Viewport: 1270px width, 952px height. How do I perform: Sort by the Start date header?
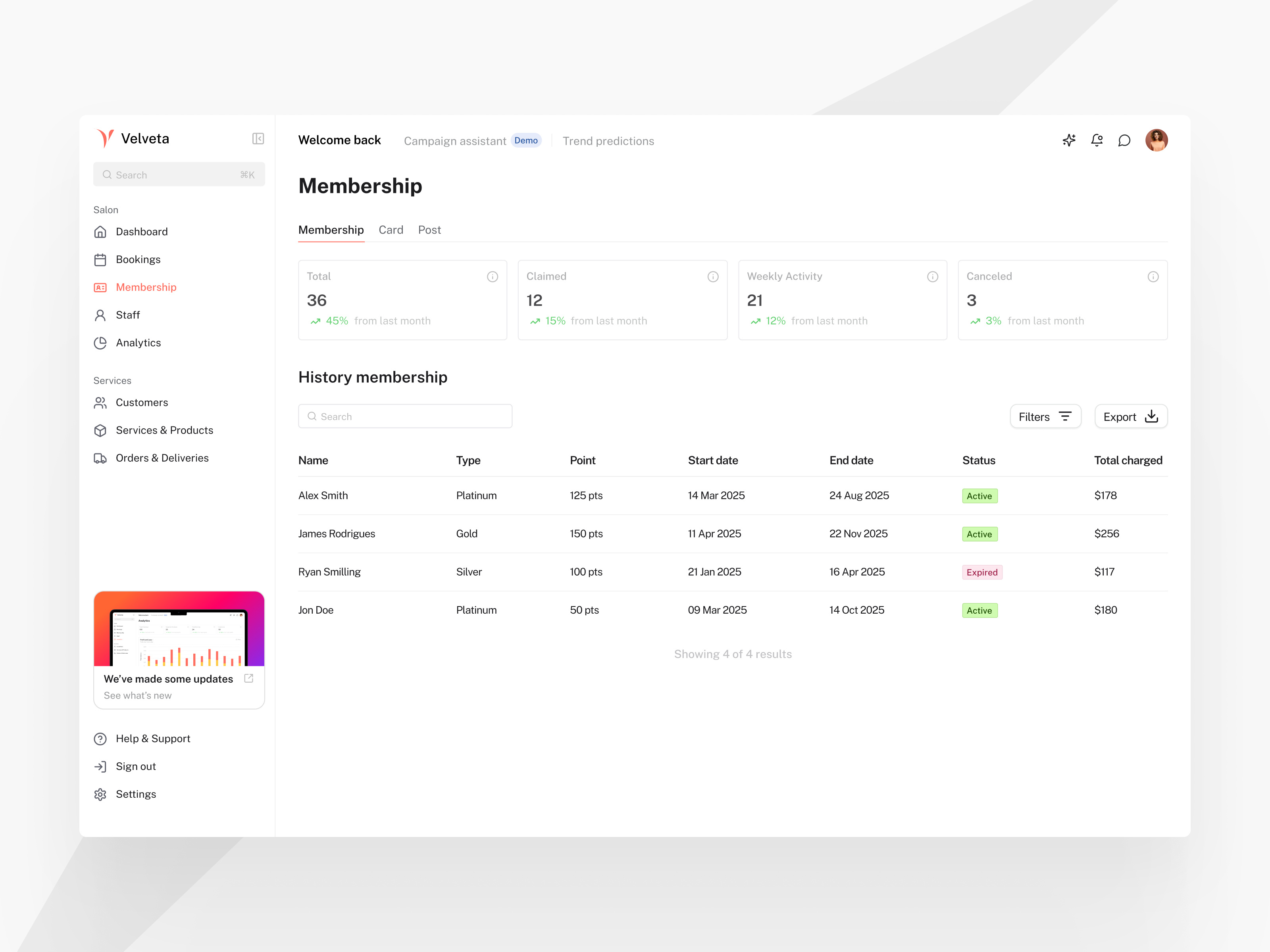(x=713, y=460)
